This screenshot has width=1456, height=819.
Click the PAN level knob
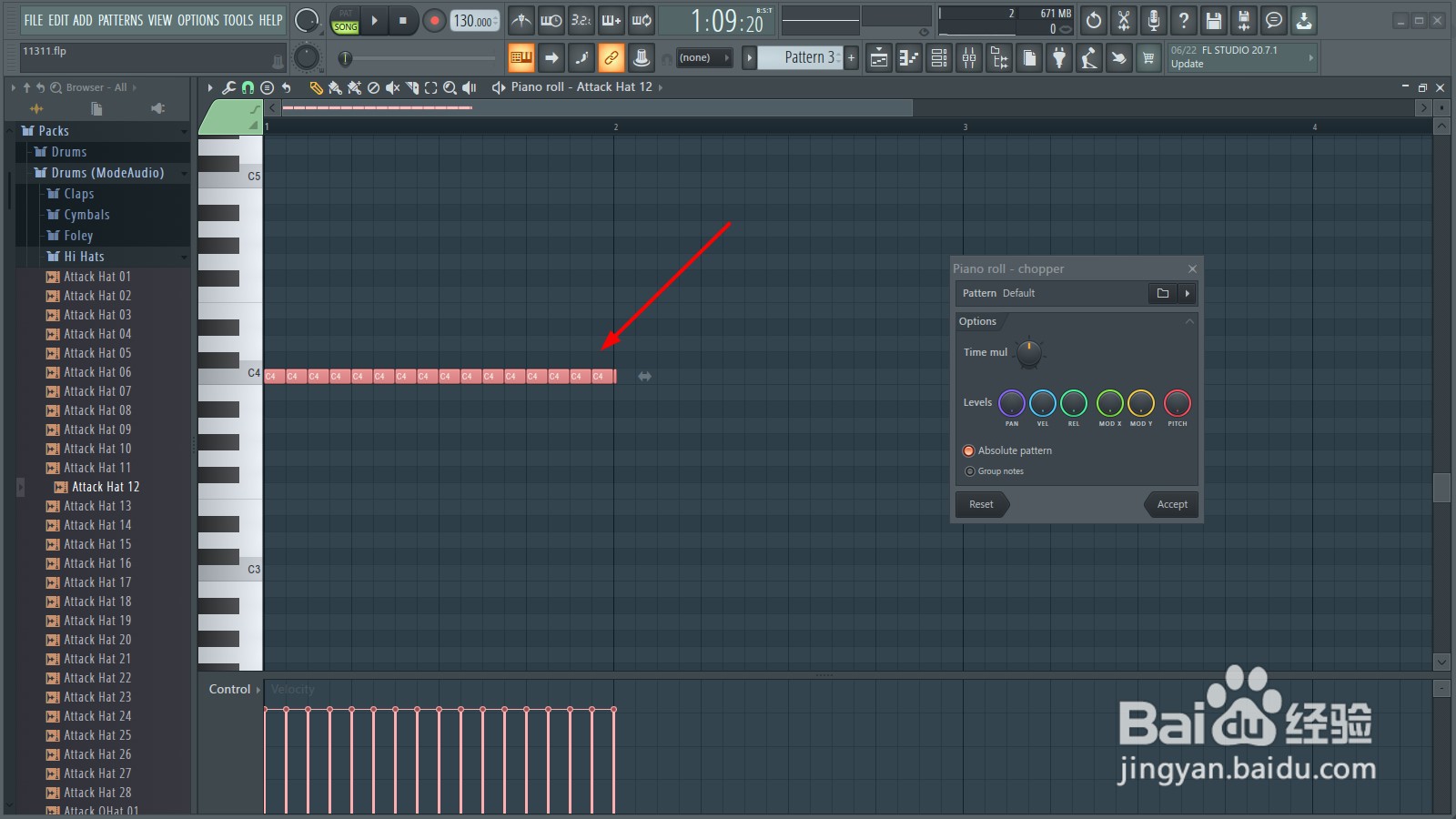[x=1012, y=402]
